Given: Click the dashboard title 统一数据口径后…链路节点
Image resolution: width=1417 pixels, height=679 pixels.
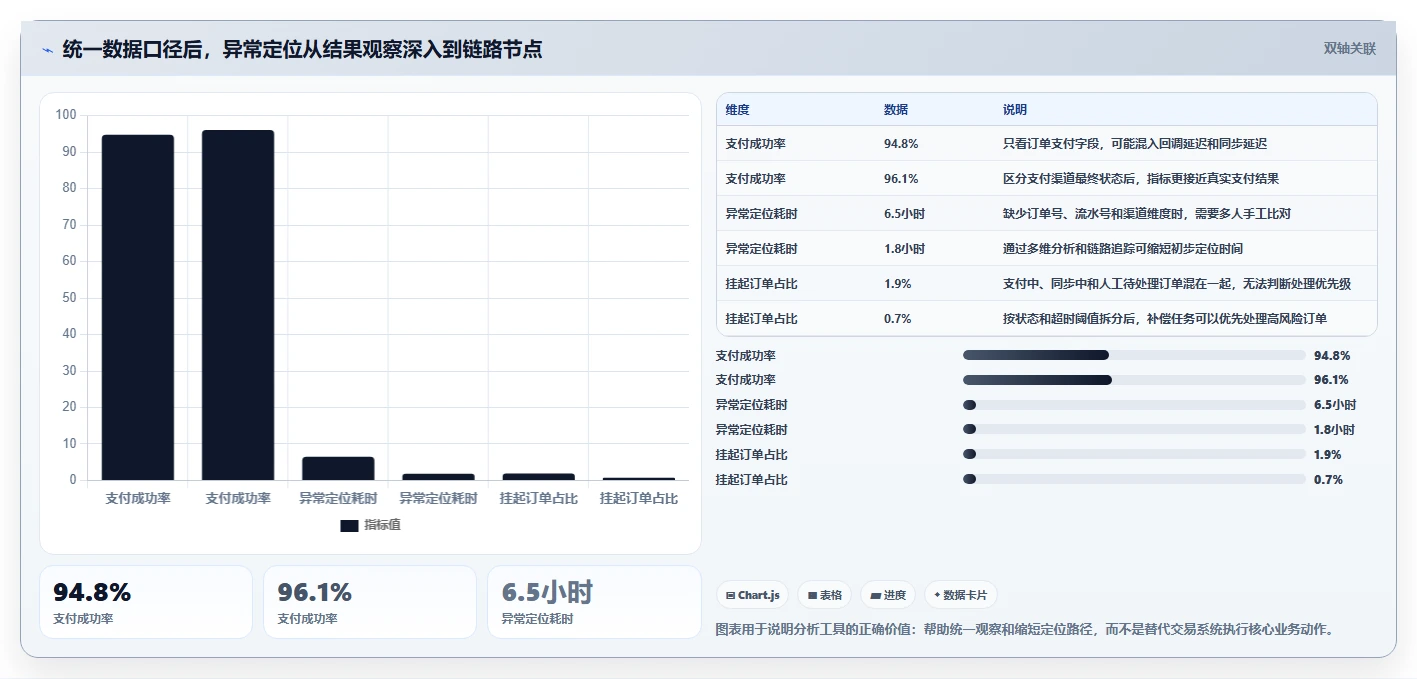Looking at the screenshot, I should tap(302, 49).
